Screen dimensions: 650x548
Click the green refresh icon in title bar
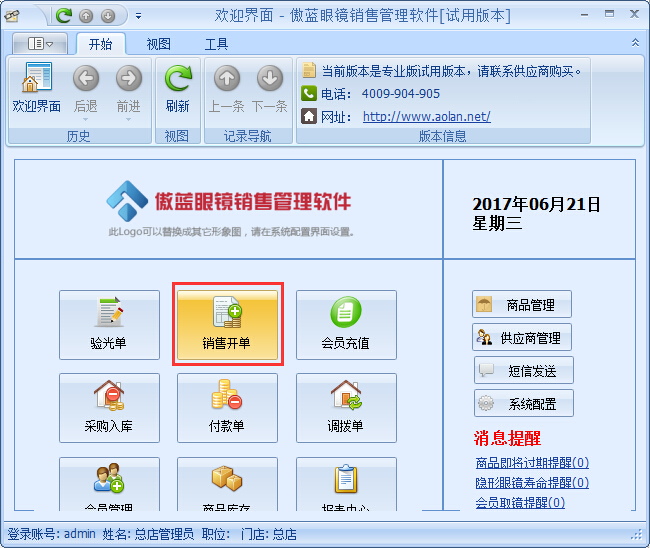[64, 16]
